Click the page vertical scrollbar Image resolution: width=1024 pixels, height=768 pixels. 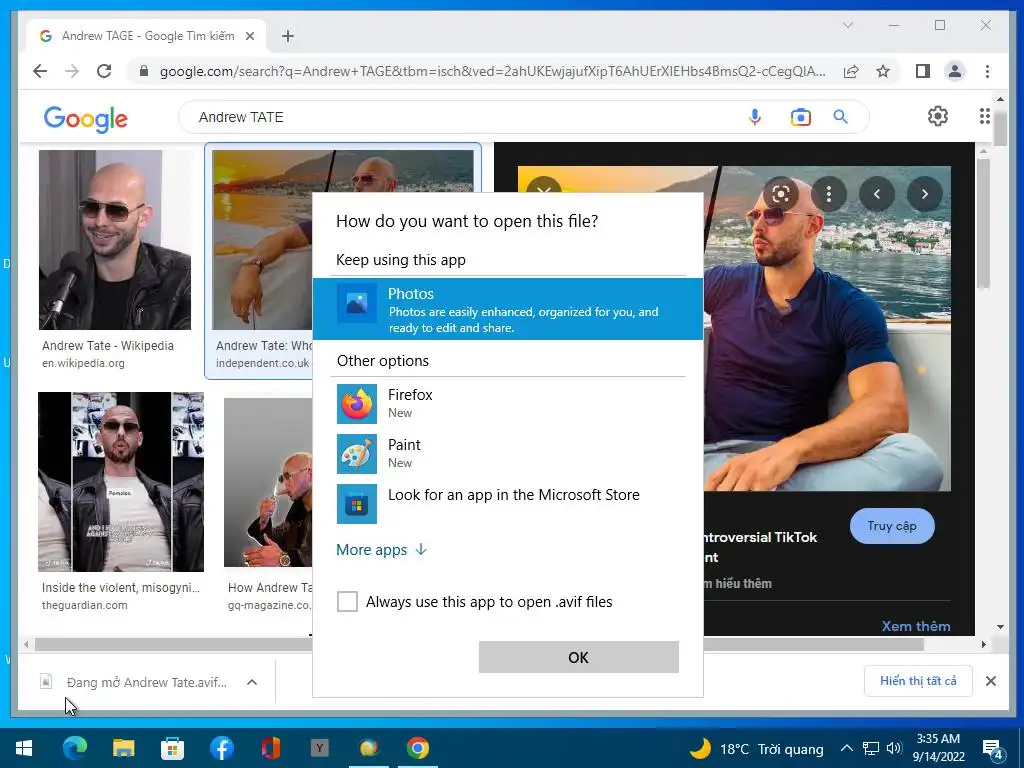point(1000,130)
